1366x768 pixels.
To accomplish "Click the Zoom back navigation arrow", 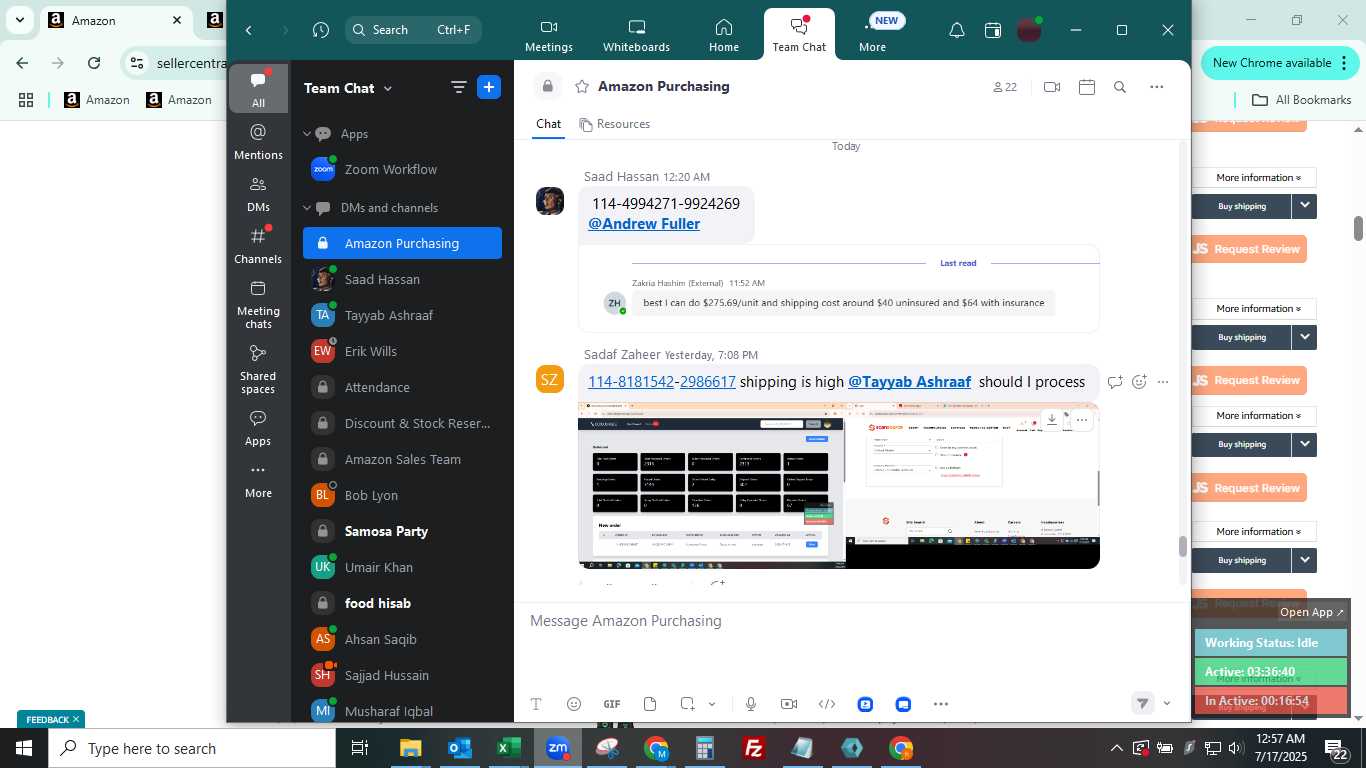I will [x=249, y=30].
